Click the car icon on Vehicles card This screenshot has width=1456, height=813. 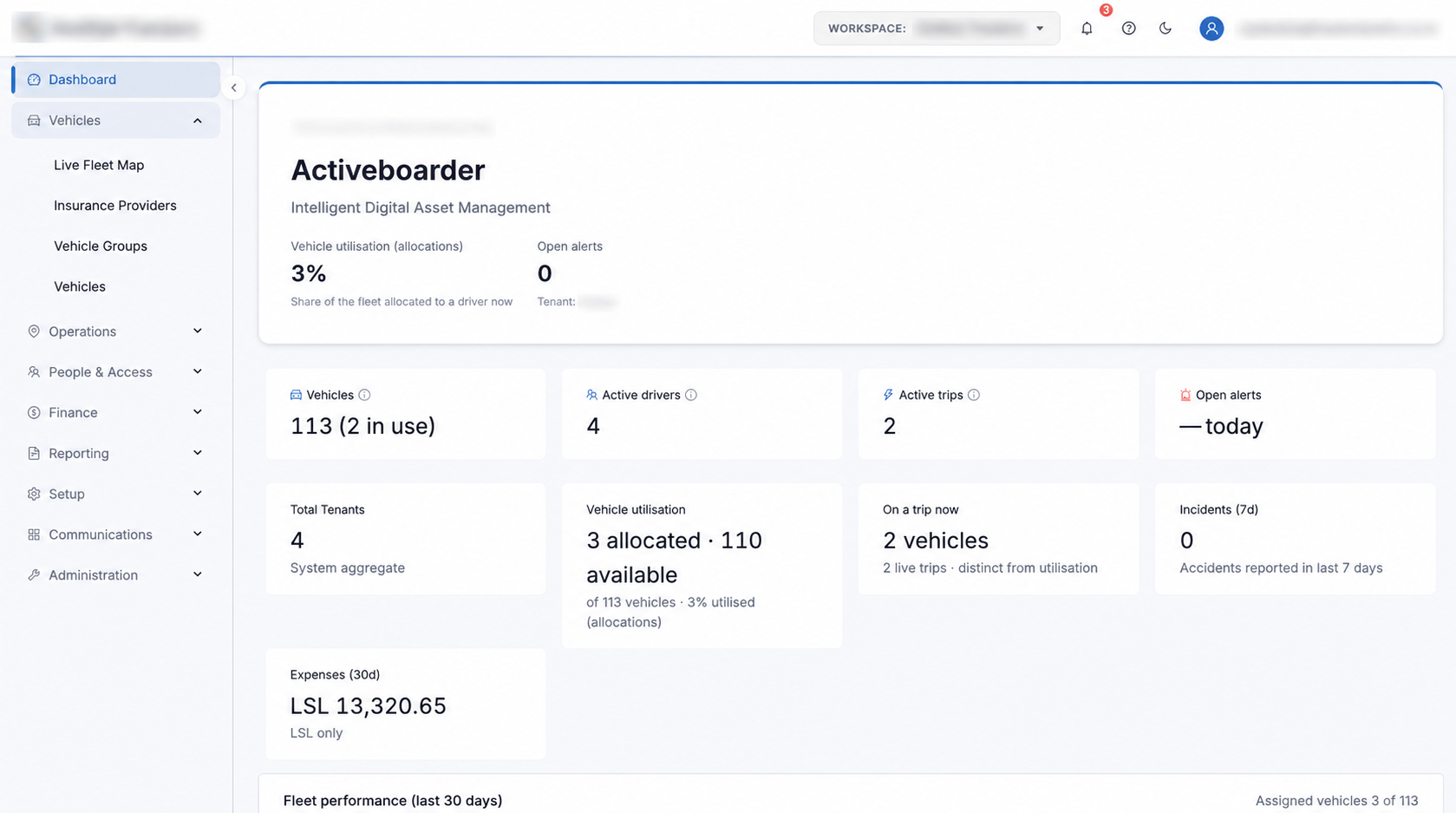tap(296, 395)
